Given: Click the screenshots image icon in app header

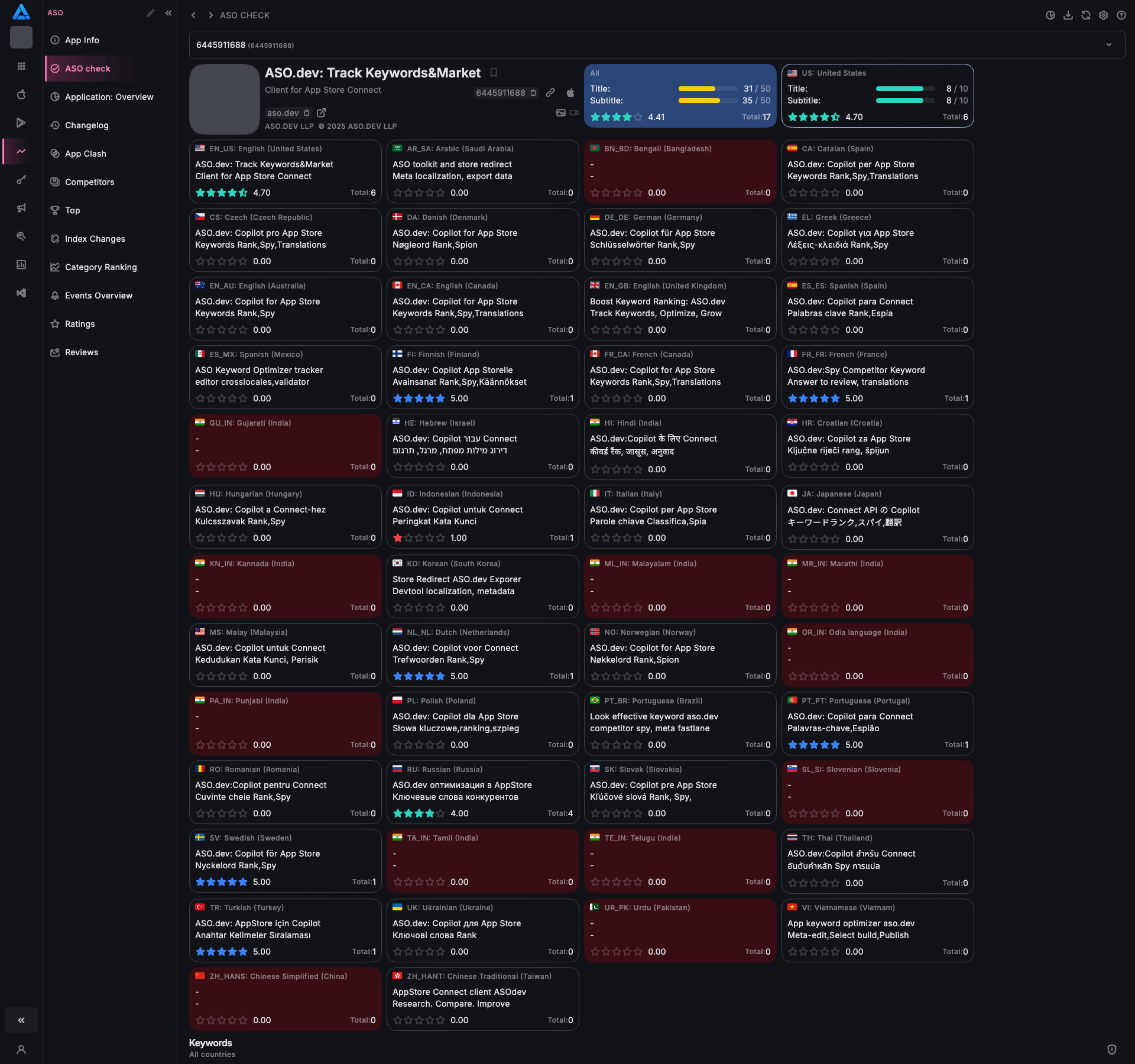Looking at the screenshot, I should click(x=561, y=113).
